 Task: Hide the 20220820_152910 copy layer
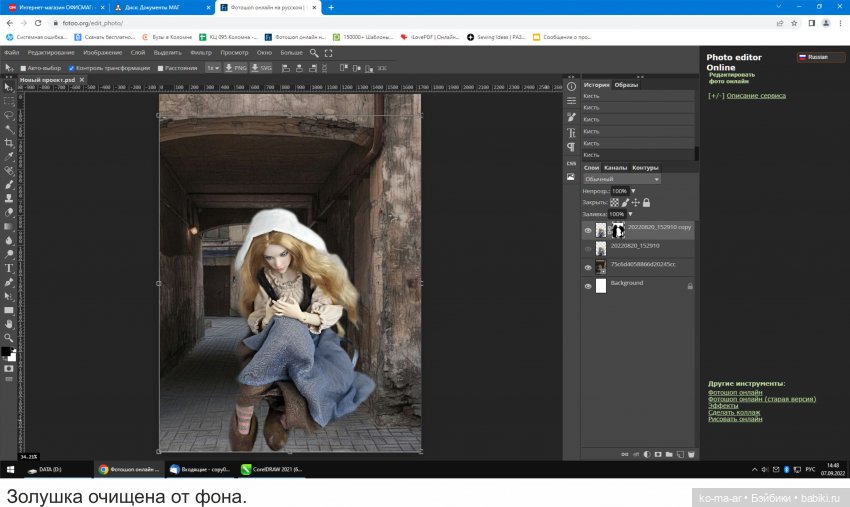[x=588, y=230]
